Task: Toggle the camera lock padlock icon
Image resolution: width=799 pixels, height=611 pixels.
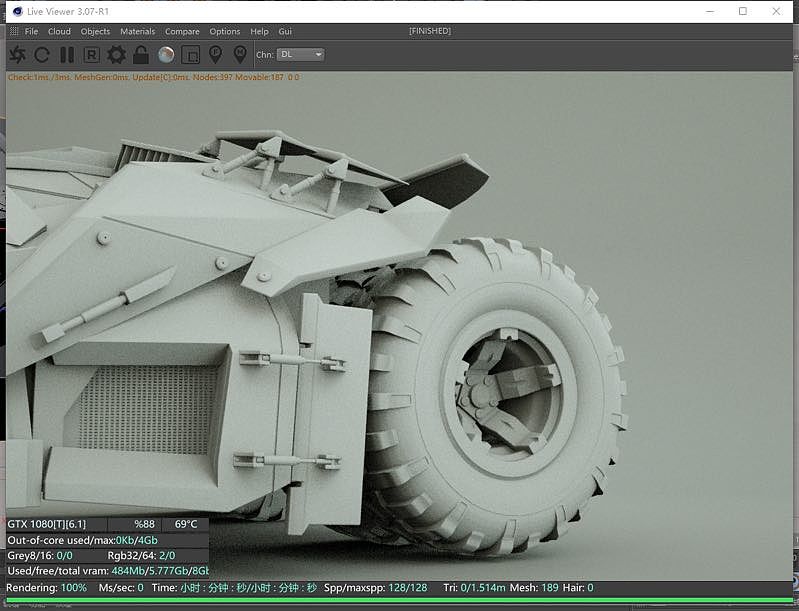Action: (x=141, y=54)
